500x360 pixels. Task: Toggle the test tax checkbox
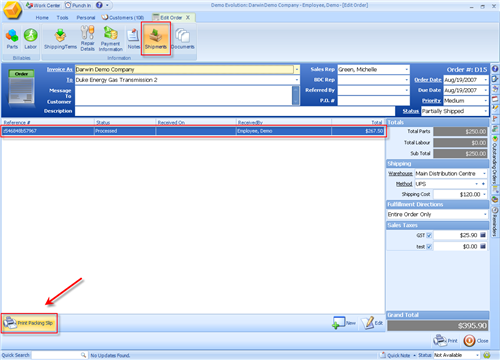pyautogui.click(x=429, y=247)
